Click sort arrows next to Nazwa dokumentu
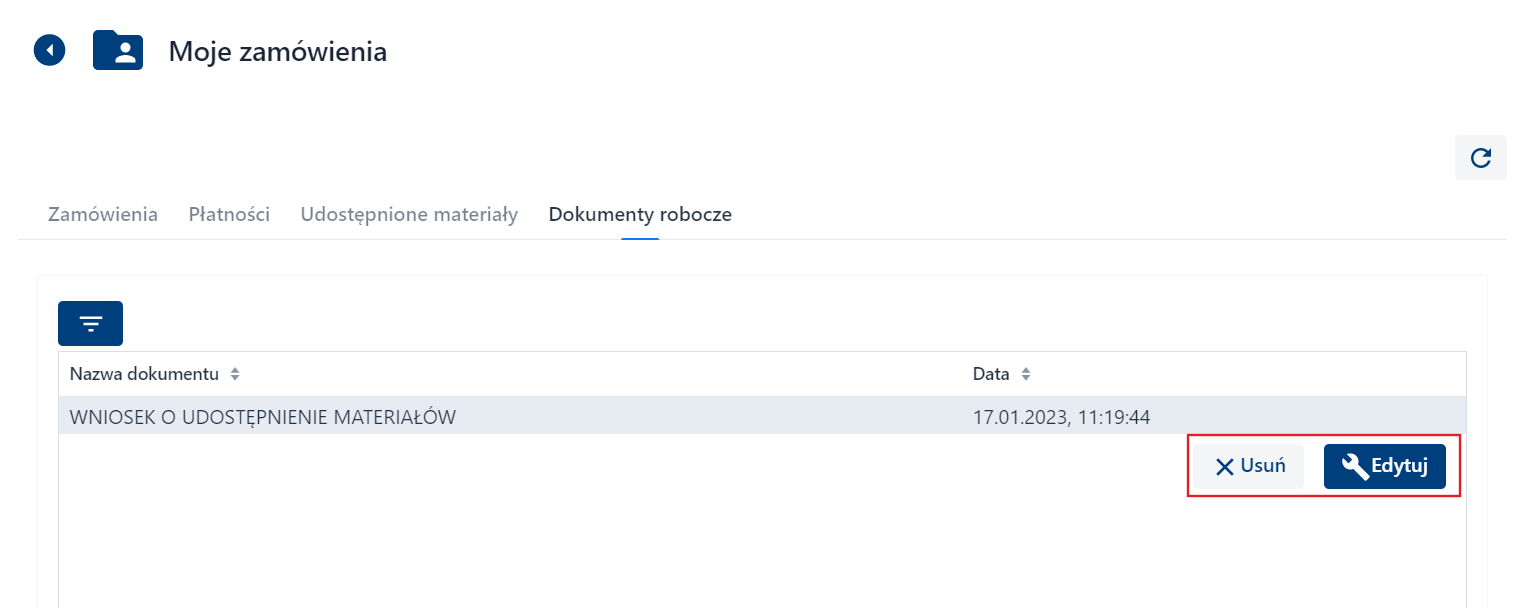 [235, 374]
